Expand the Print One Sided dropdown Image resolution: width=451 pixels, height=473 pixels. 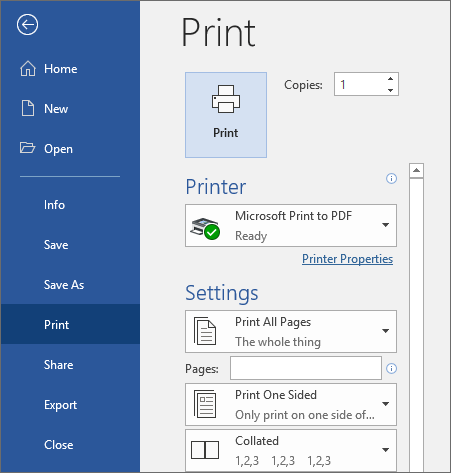coord(291,404)
